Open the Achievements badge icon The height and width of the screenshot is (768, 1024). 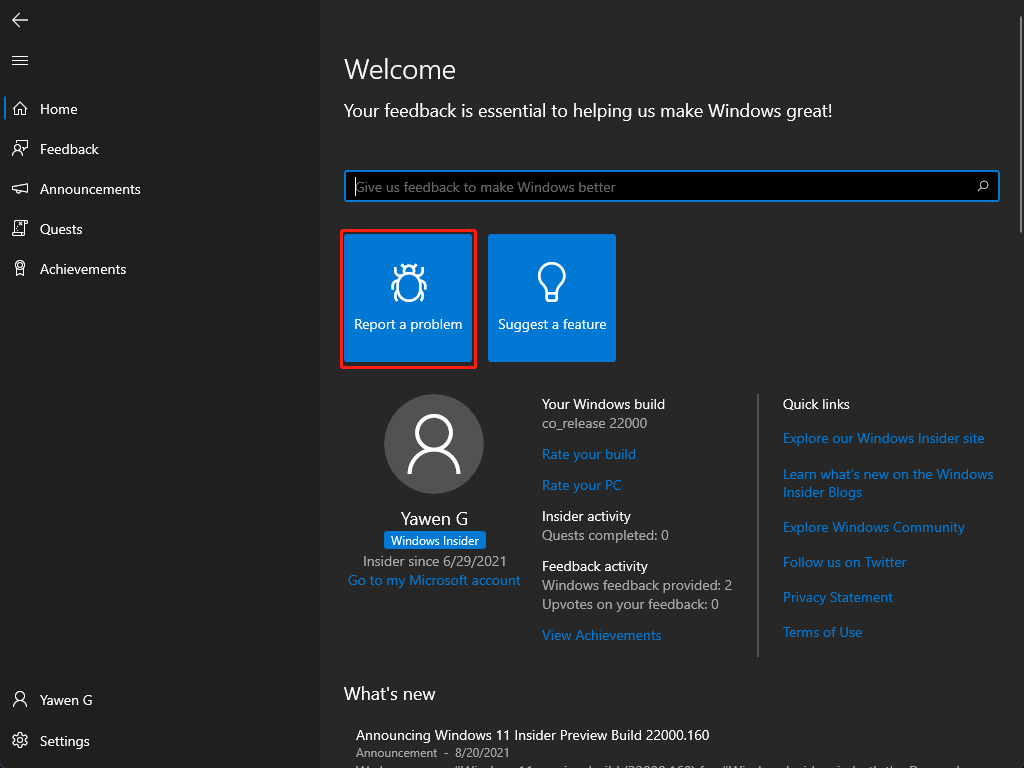pyautogui.click(x=20, y=269)
